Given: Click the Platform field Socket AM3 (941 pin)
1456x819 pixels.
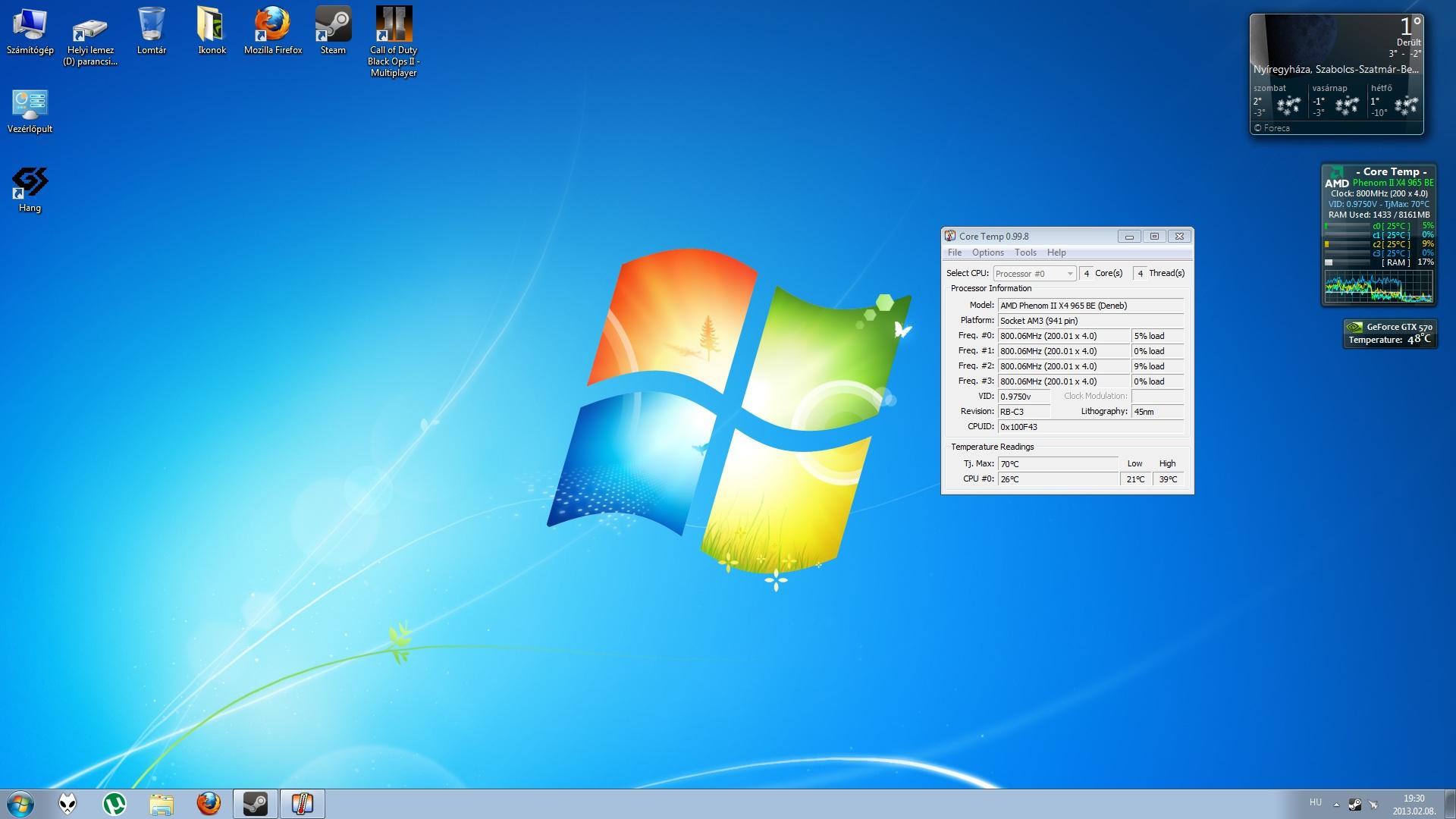Looking at the screenshot, I should click(1090, 321).
